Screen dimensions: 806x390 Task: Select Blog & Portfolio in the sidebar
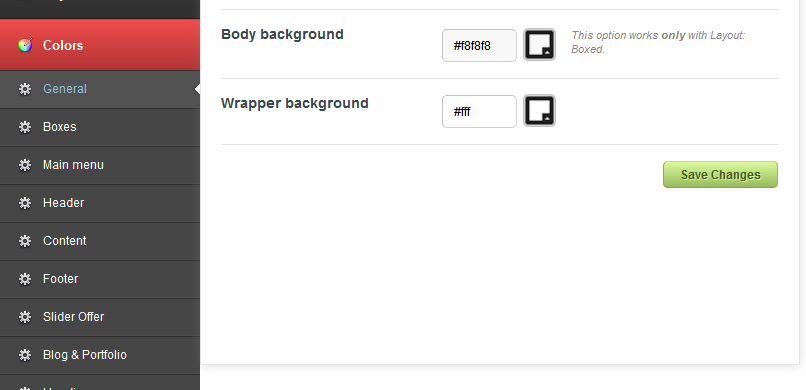pyautogui.click(x=100, y=356)
